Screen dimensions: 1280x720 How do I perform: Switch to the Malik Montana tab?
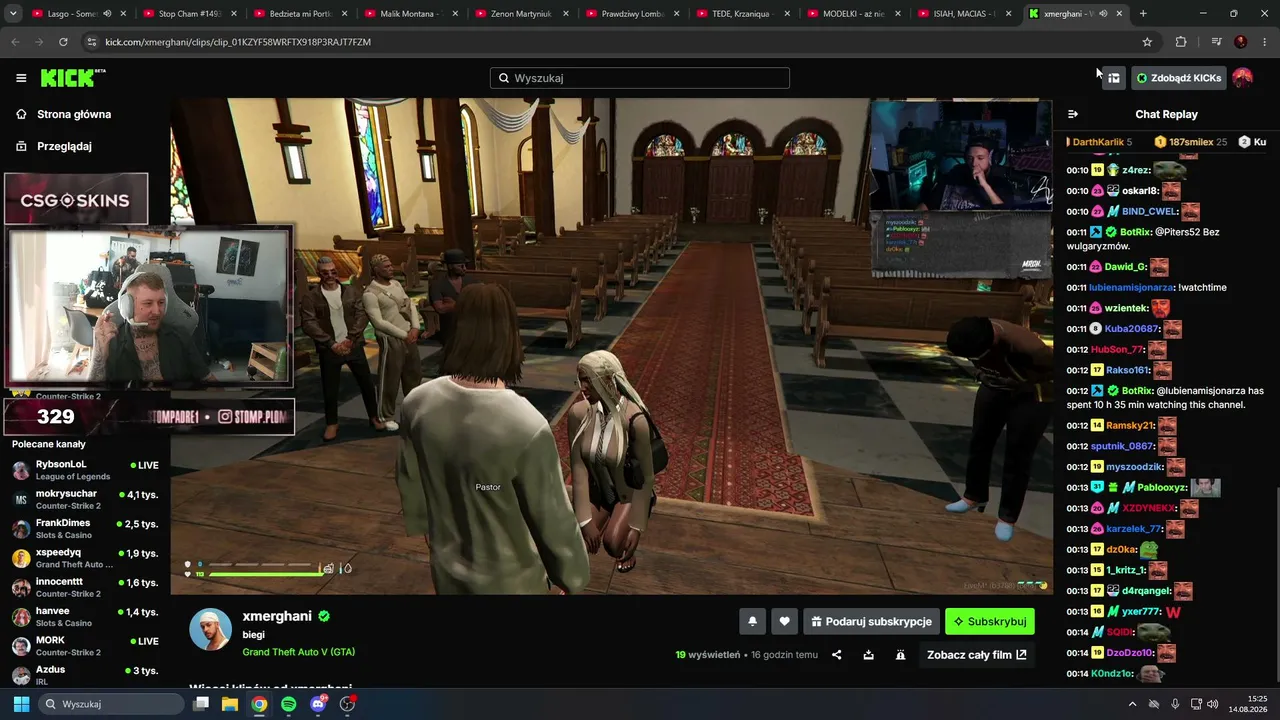coord(410,14)
